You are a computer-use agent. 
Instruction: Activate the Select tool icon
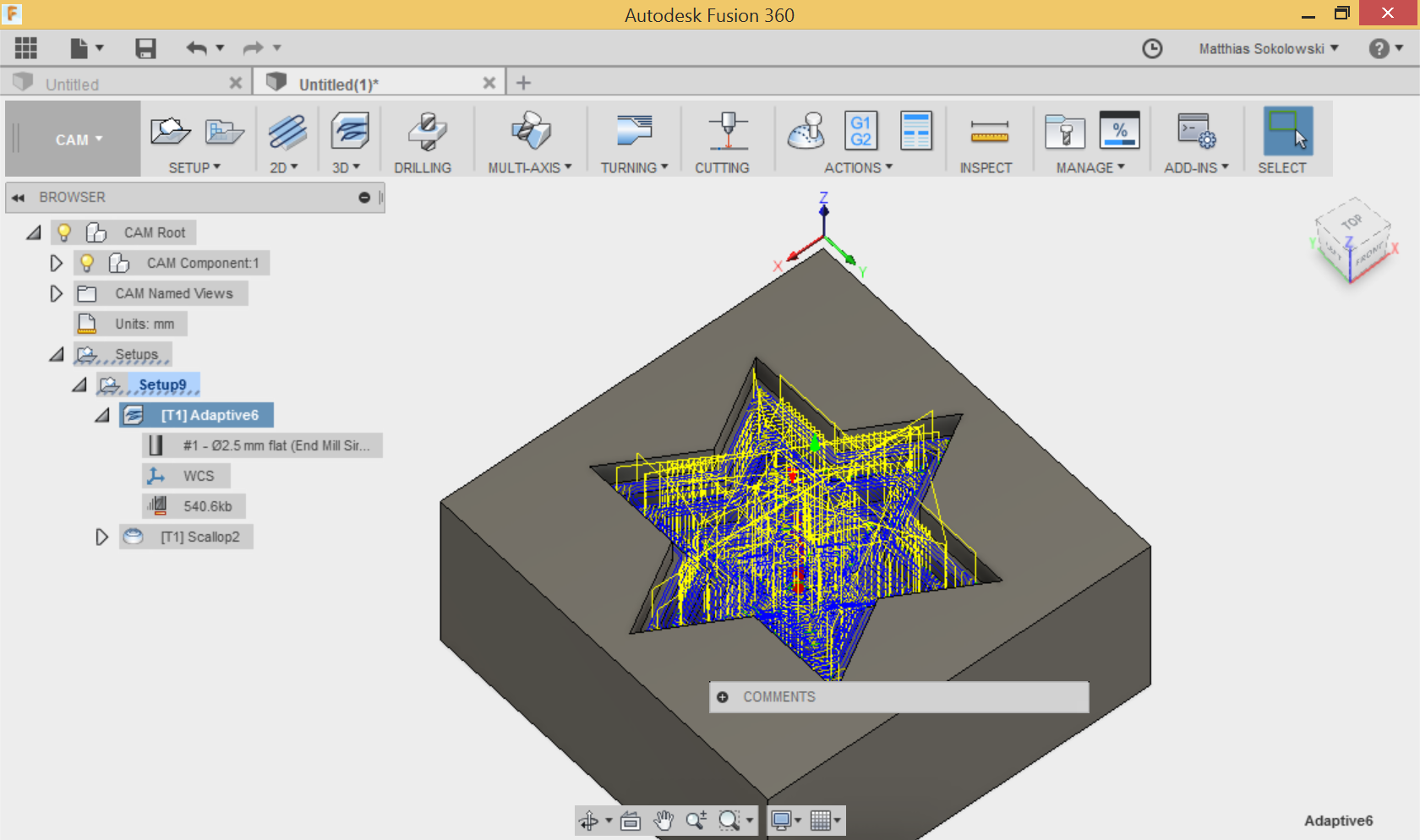(1288, 130)
